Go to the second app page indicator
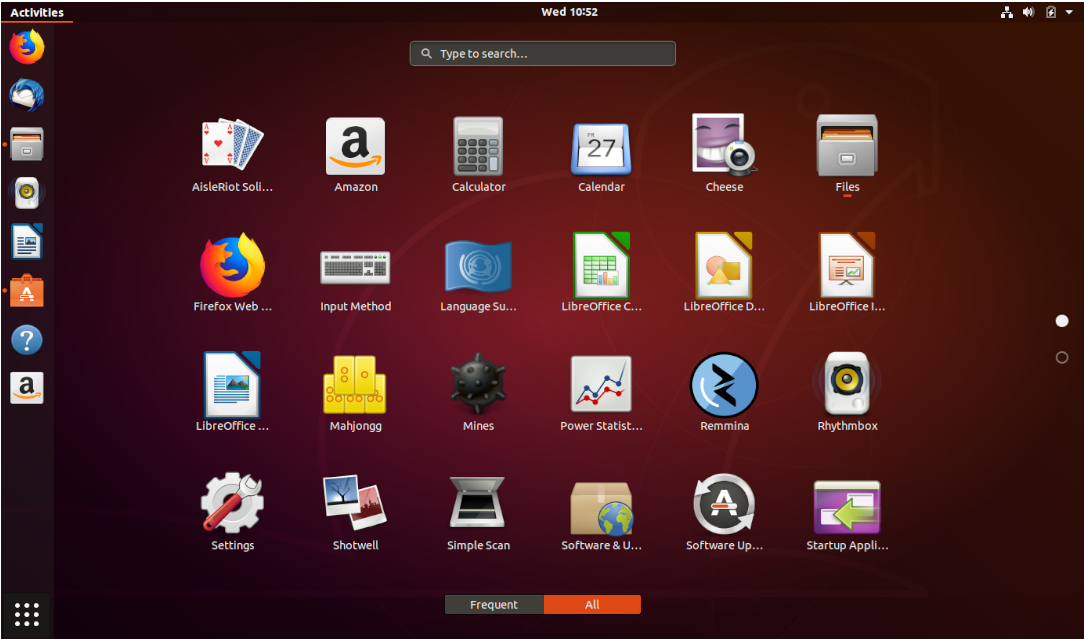 [x=1061, y=357]
